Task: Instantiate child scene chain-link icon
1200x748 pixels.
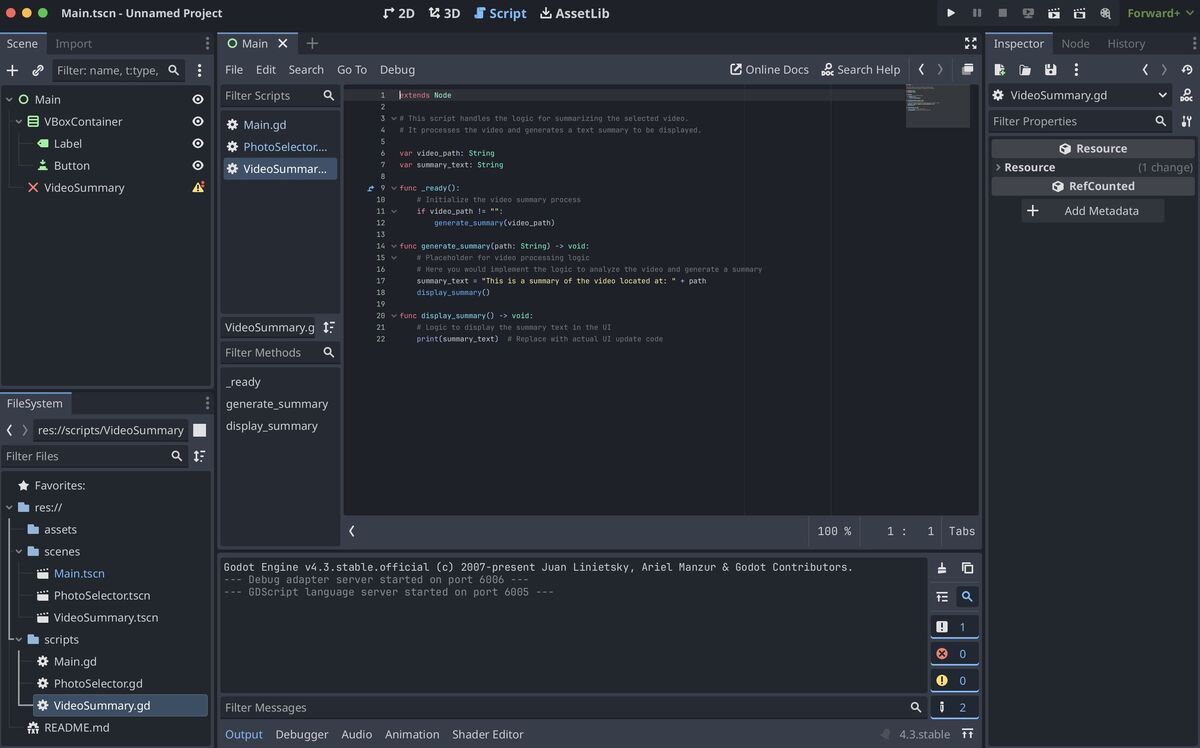Action: (x=37, y=70)
